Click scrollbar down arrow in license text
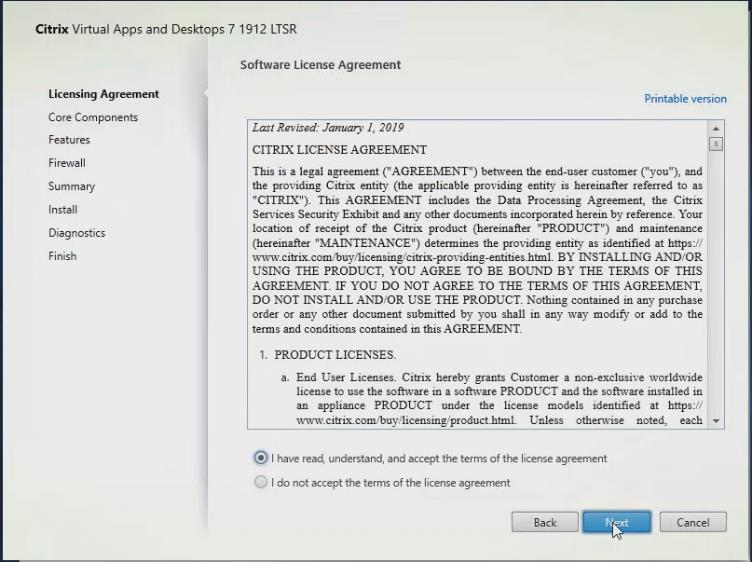This screenshot has height=562, width=752. 716,421
